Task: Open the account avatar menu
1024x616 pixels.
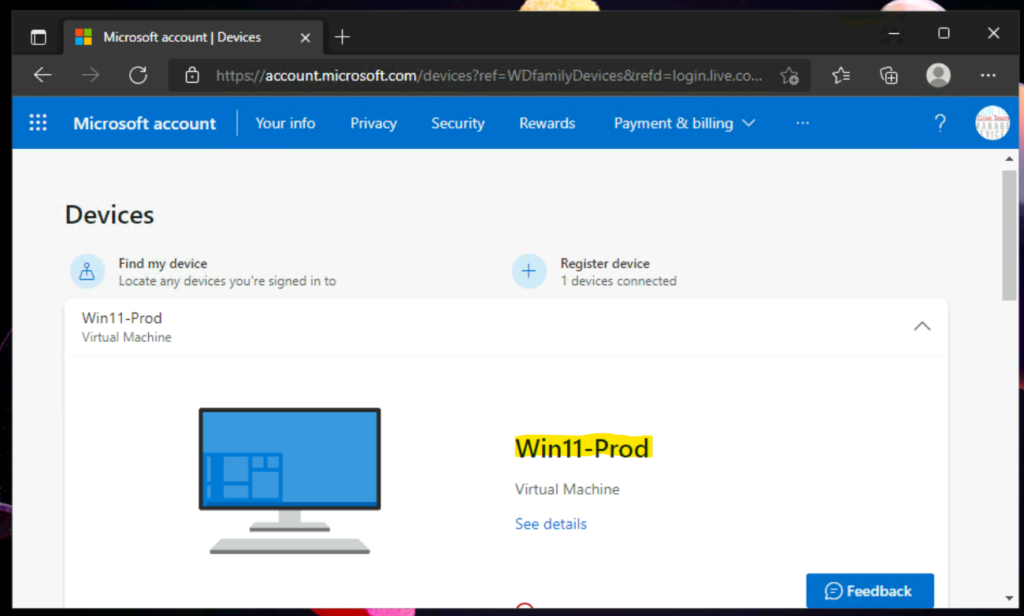Action: tap(992, 123)
